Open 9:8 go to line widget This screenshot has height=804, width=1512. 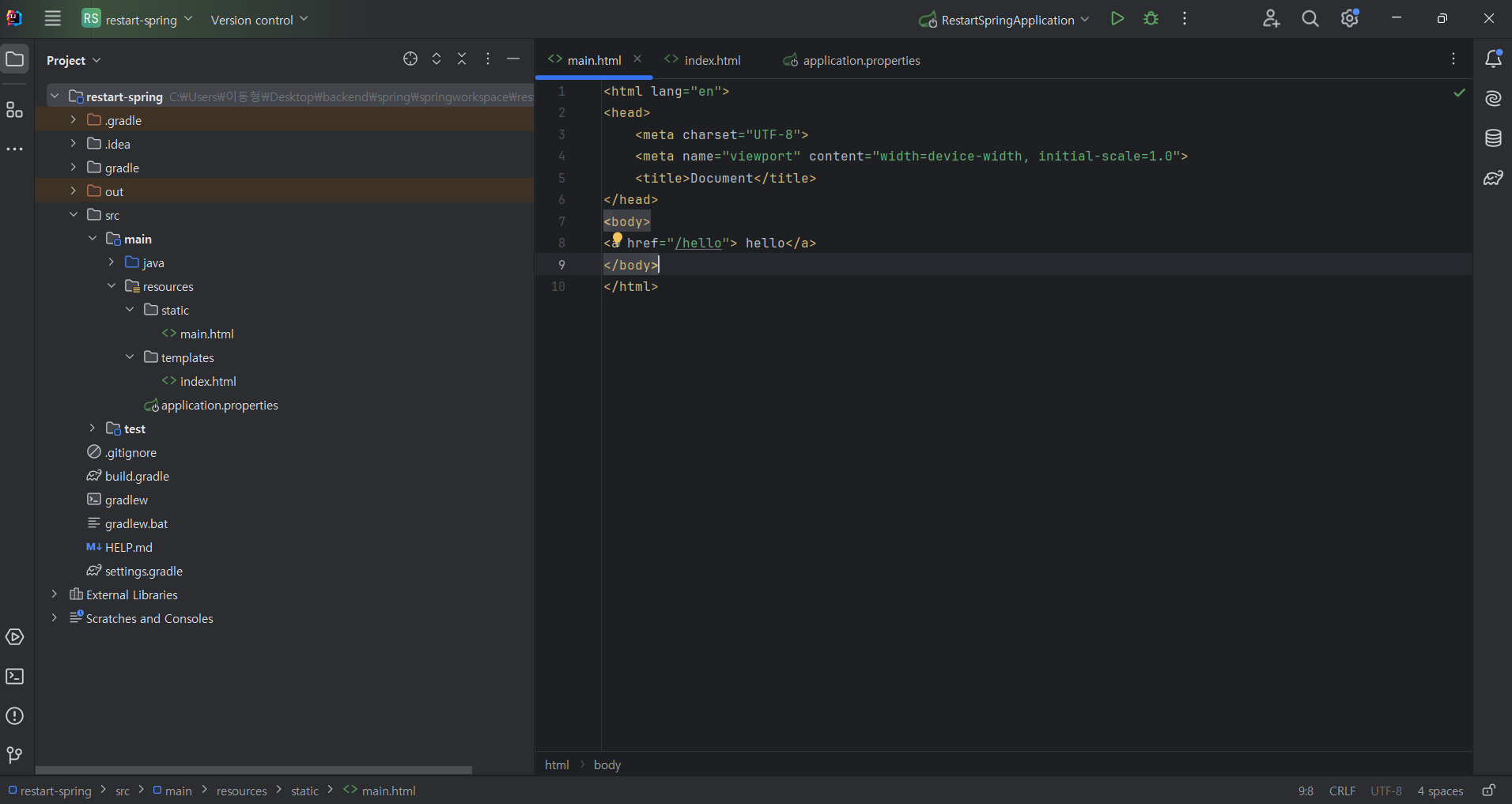(1306, 791)
